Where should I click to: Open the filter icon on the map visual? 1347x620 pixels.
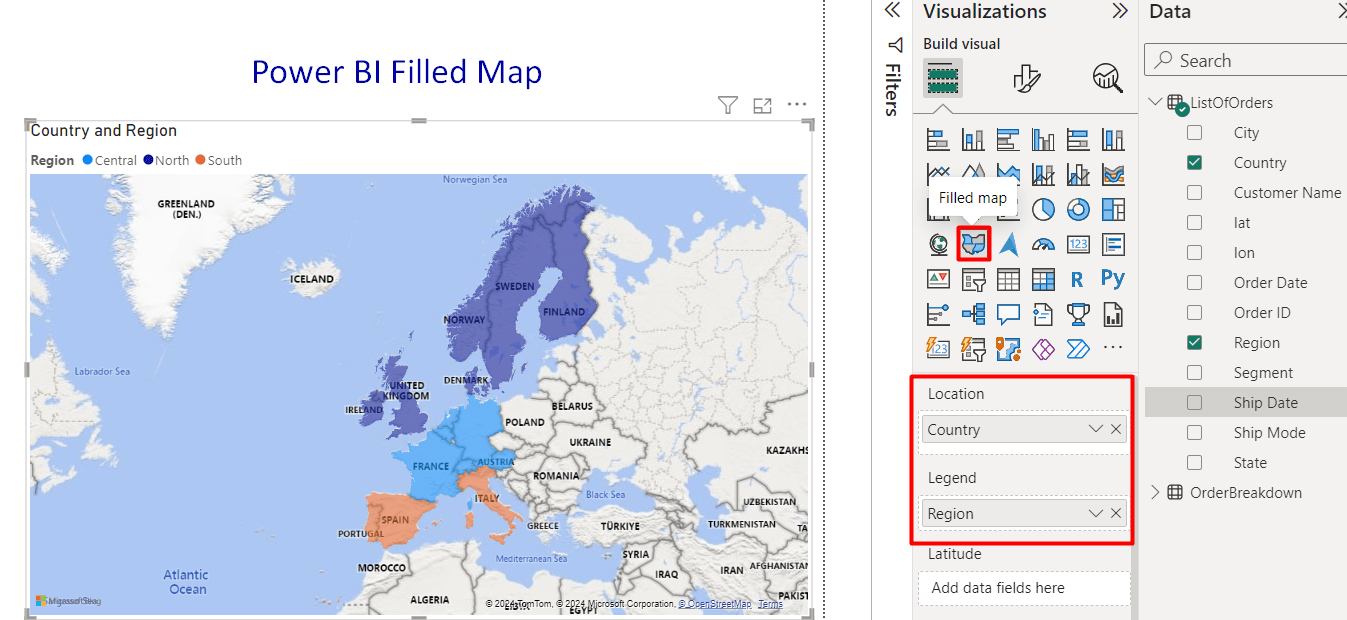[728, 105]
